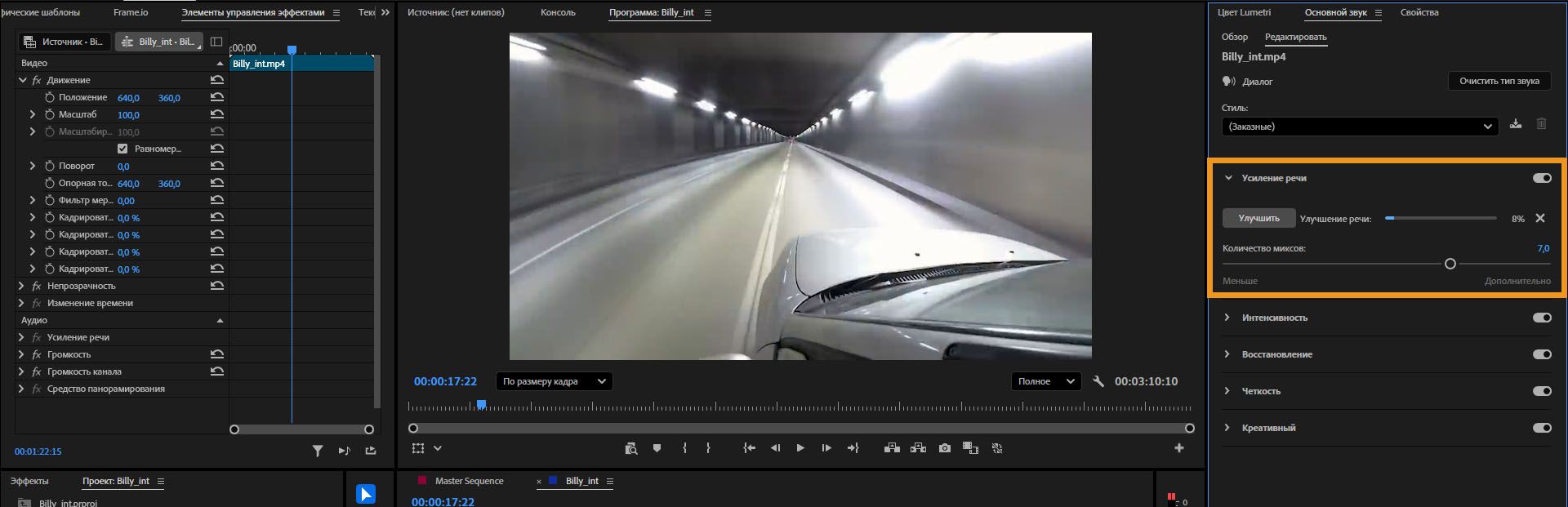Expand the Изменение времени effect
Screen dimensions: 1568x507
click(x=21, y=303)
